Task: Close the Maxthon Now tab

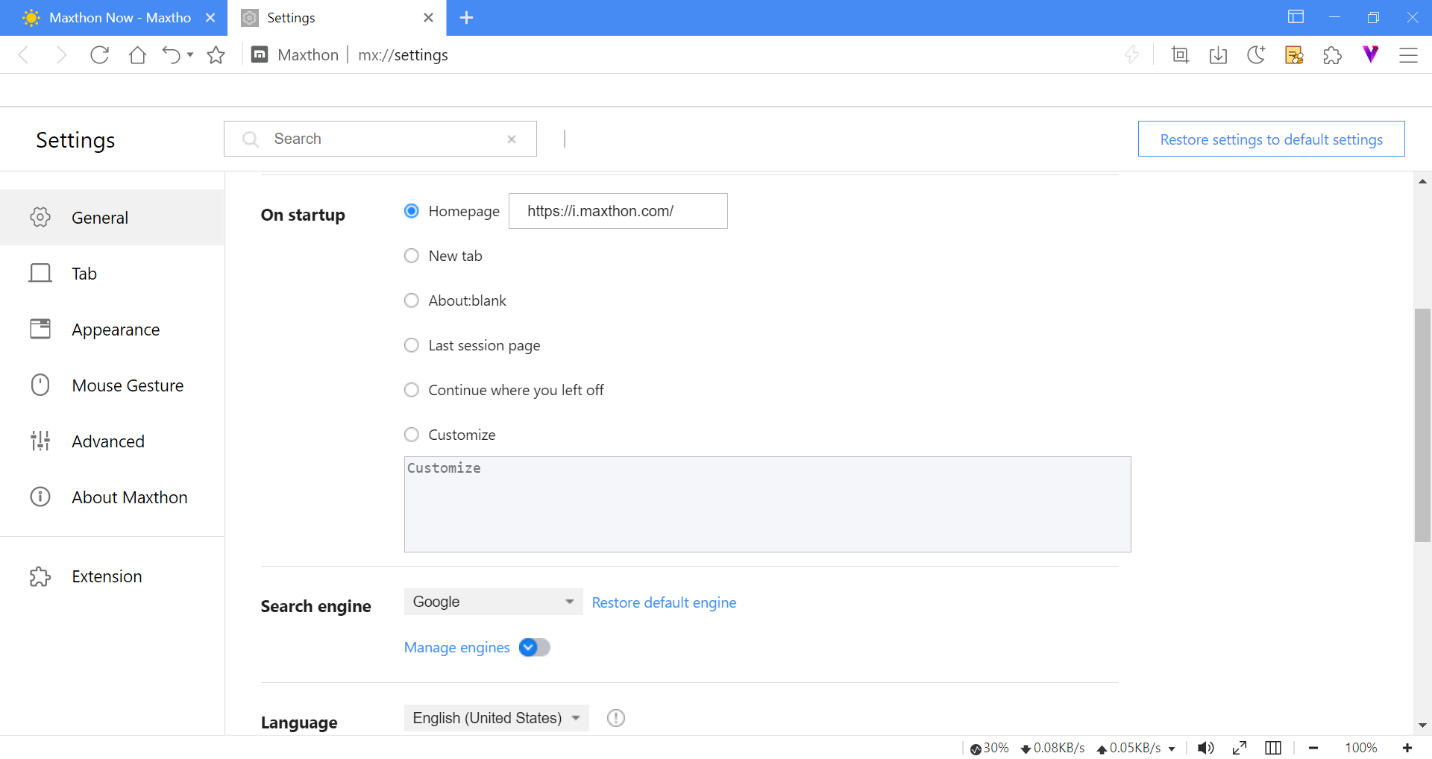Action: pos(209,17)
